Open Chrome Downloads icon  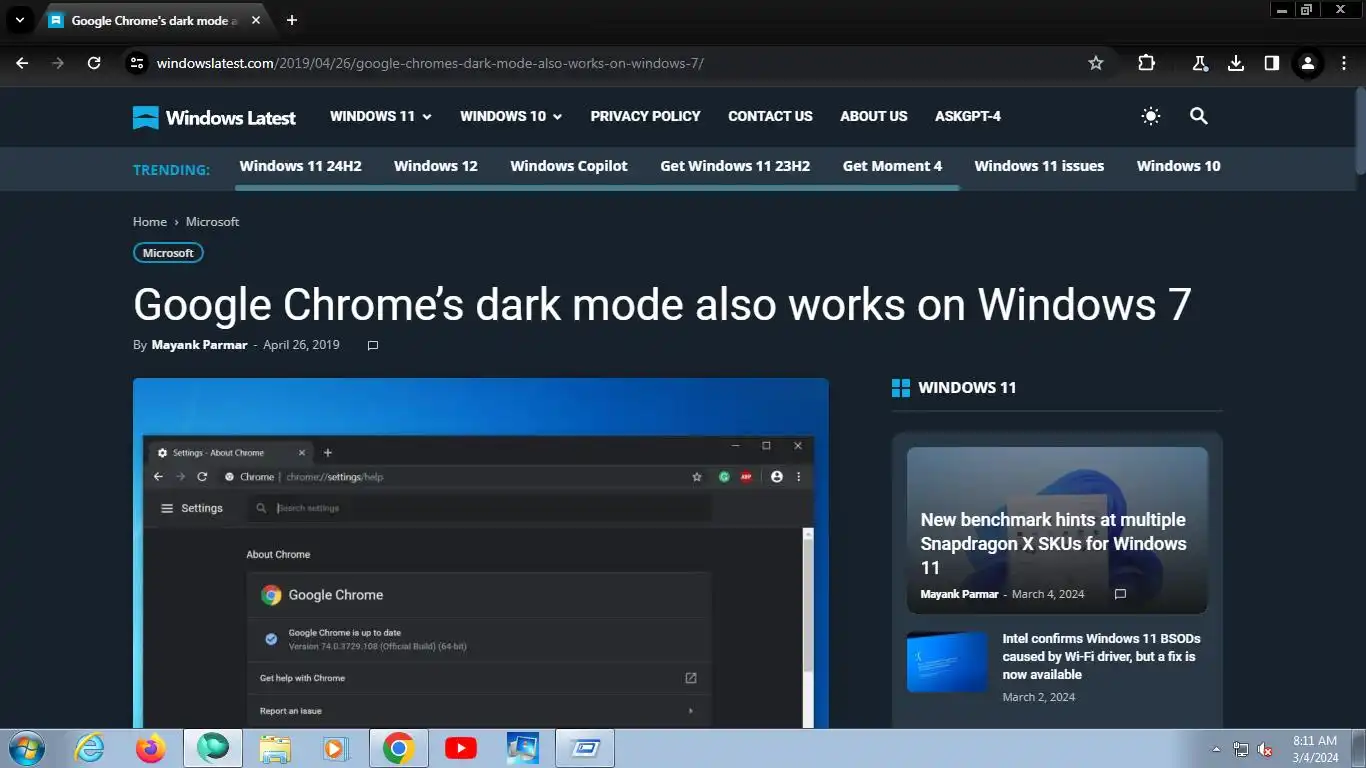pos(1236,63)
